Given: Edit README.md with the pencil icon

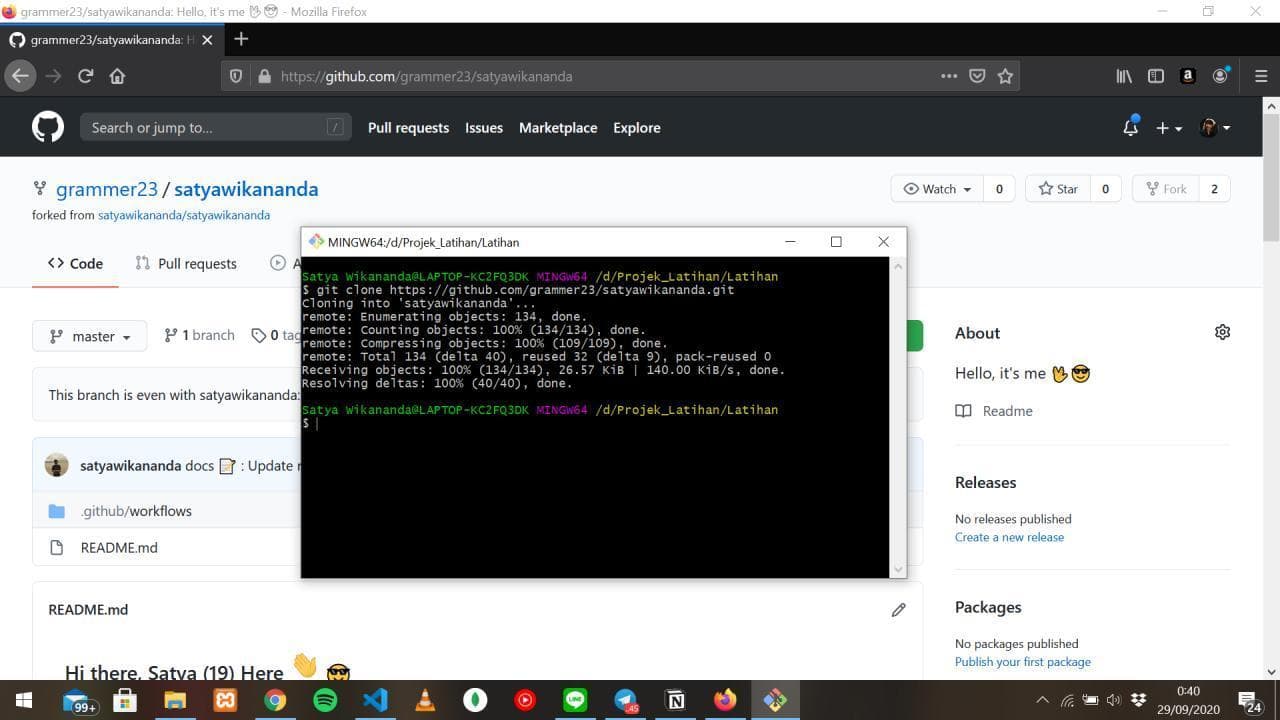Looking at the screenshot, I should 898,610.
